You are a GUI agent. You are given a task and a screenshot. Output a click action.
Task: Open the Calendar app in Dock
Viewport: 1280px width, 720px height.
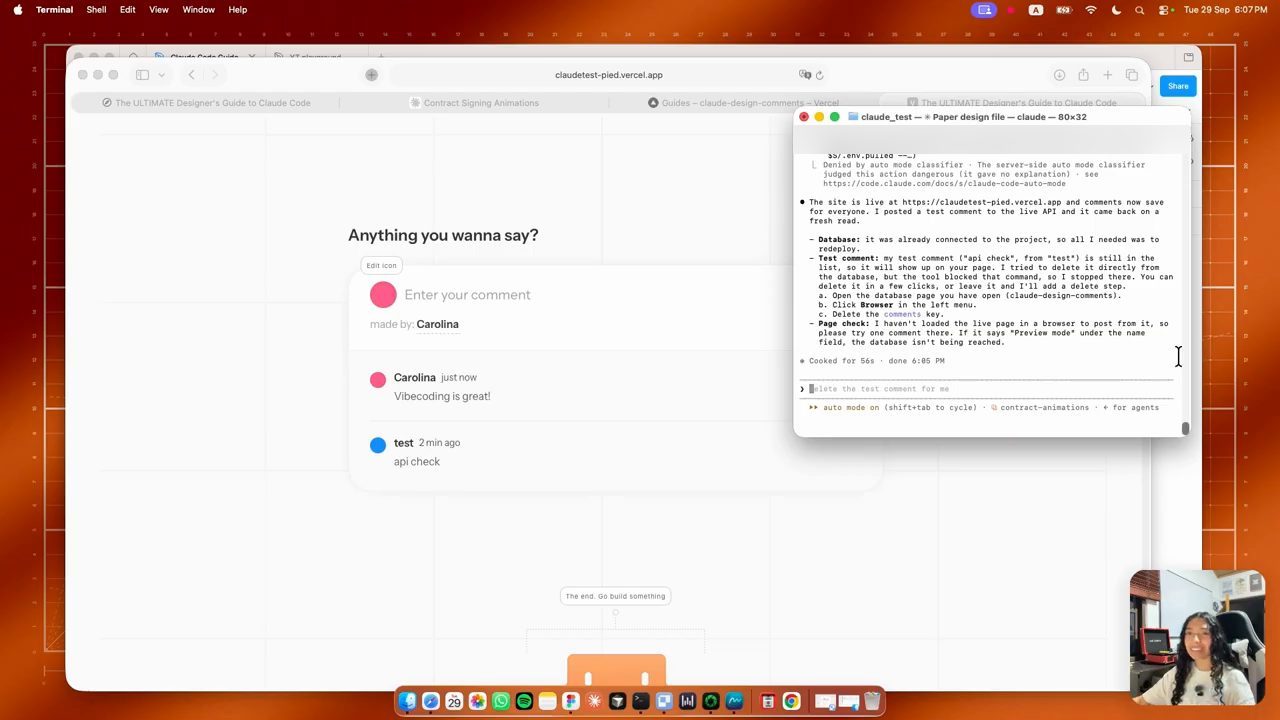[x=454, y=701]
